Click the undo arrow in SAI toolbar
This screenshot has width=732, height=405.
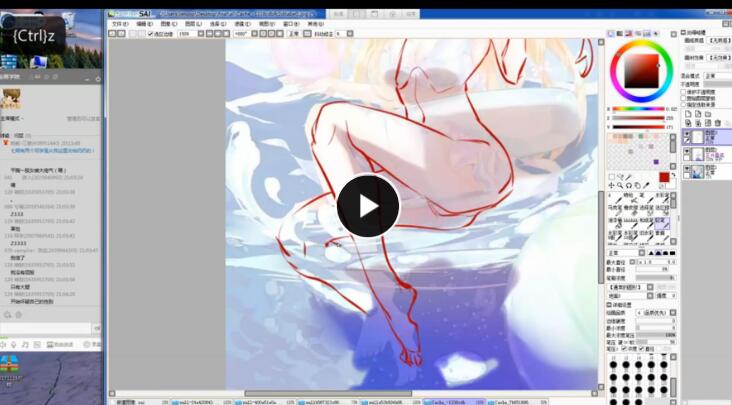pos(112,34)
